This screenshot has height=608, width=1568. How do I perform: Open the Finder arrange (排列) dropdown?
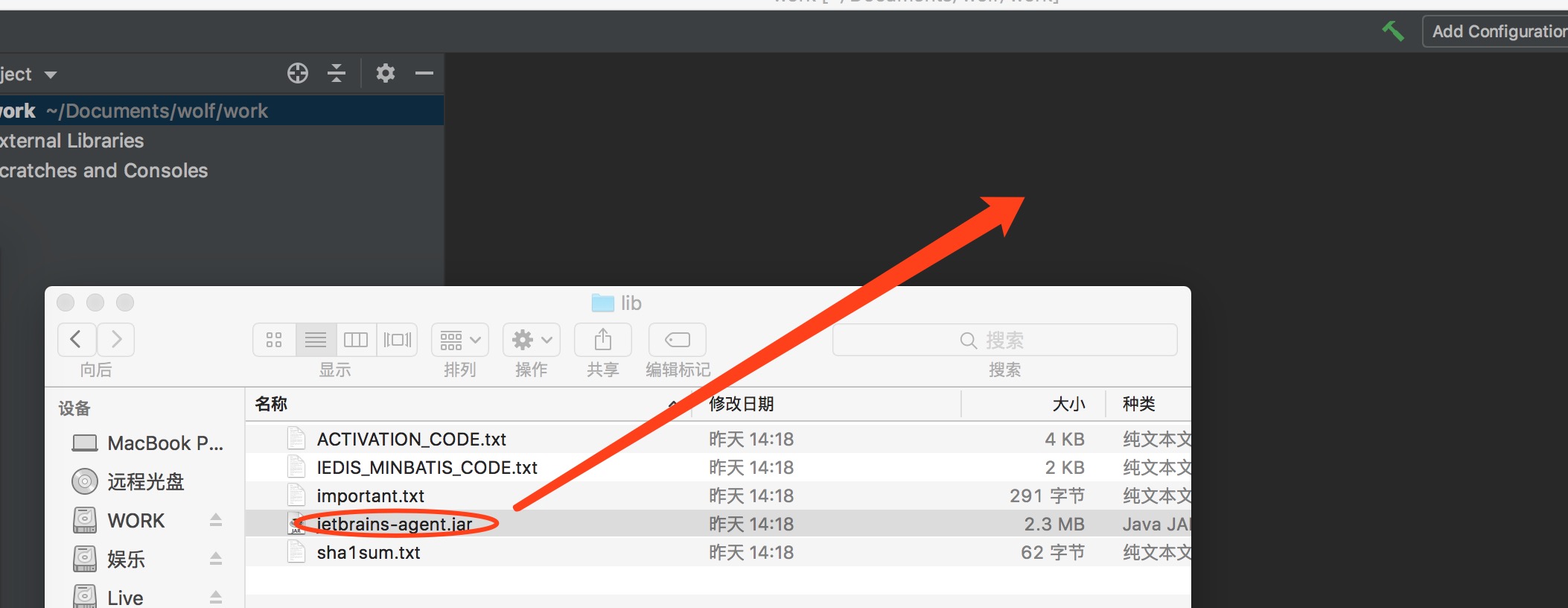pyautogui.click(x=459, y=340)
